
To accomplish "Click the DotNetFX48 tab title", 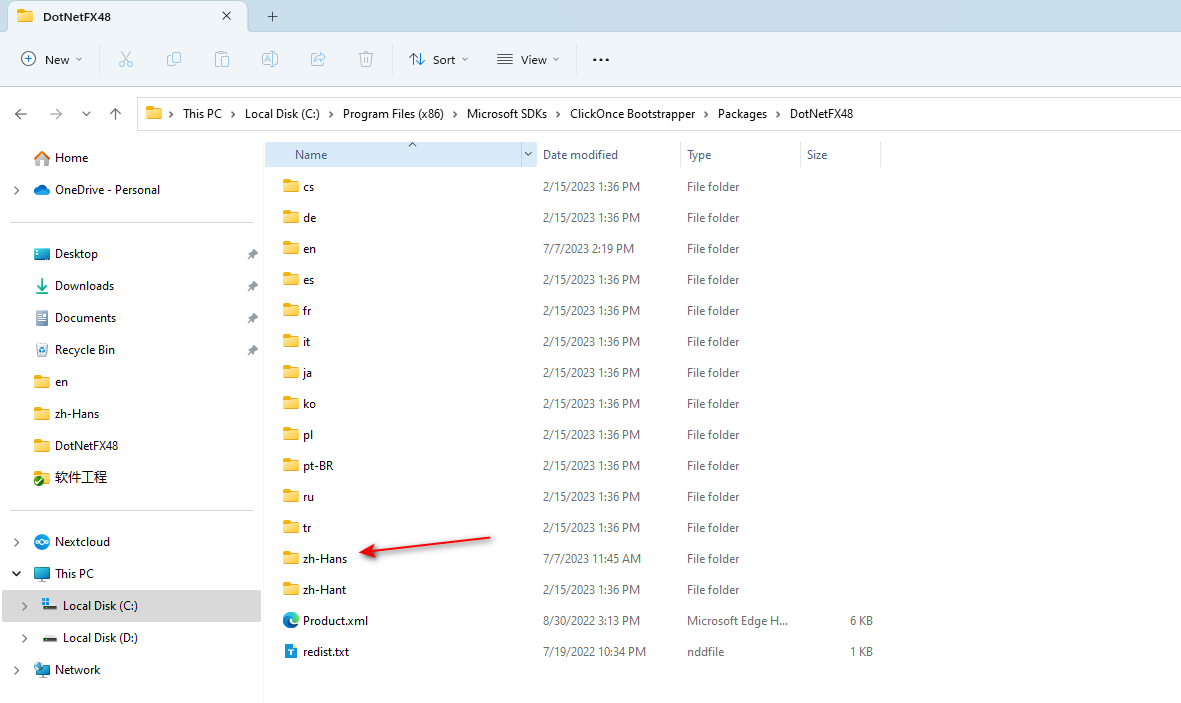I will (x=77, y=17).
